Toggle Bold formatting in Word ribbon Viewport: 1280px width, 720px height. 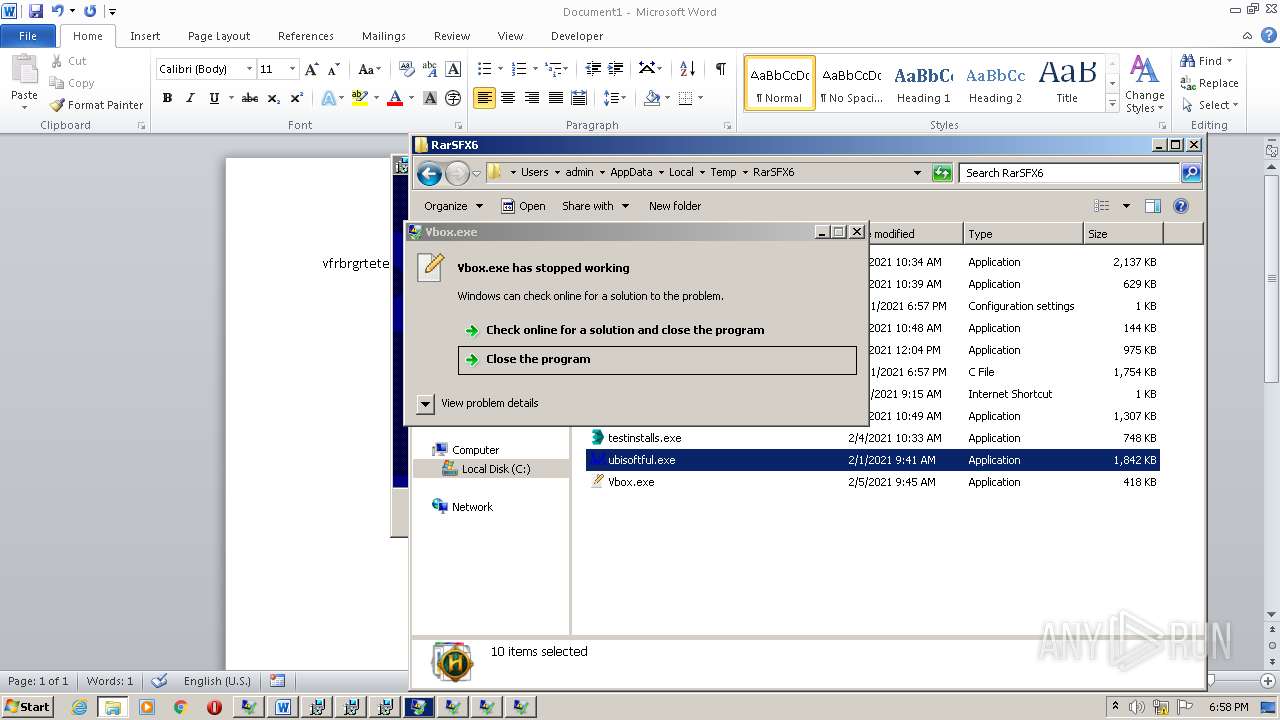point(167,98)
